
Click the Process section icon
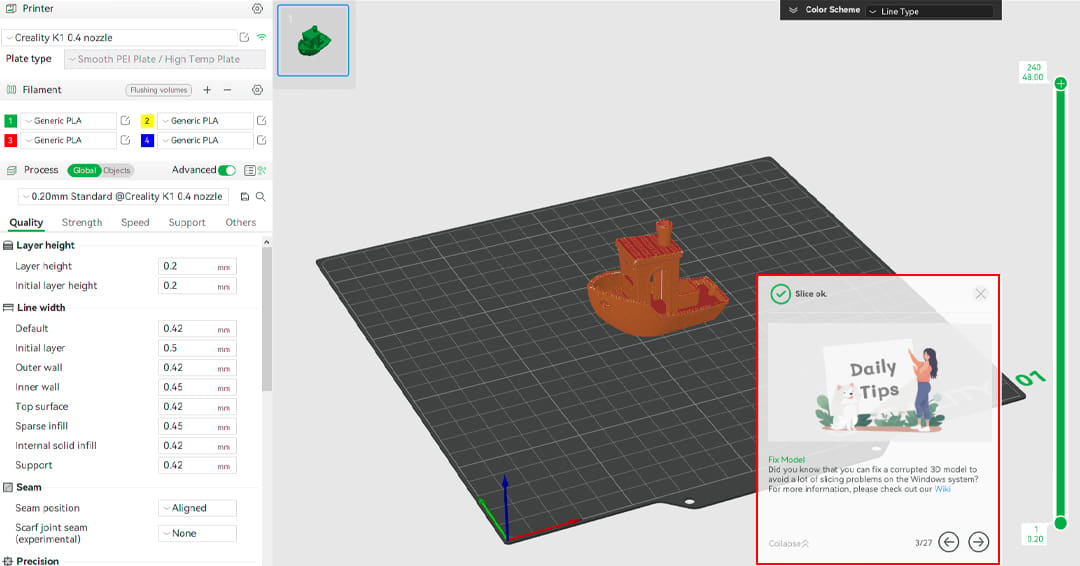[11, 170]
